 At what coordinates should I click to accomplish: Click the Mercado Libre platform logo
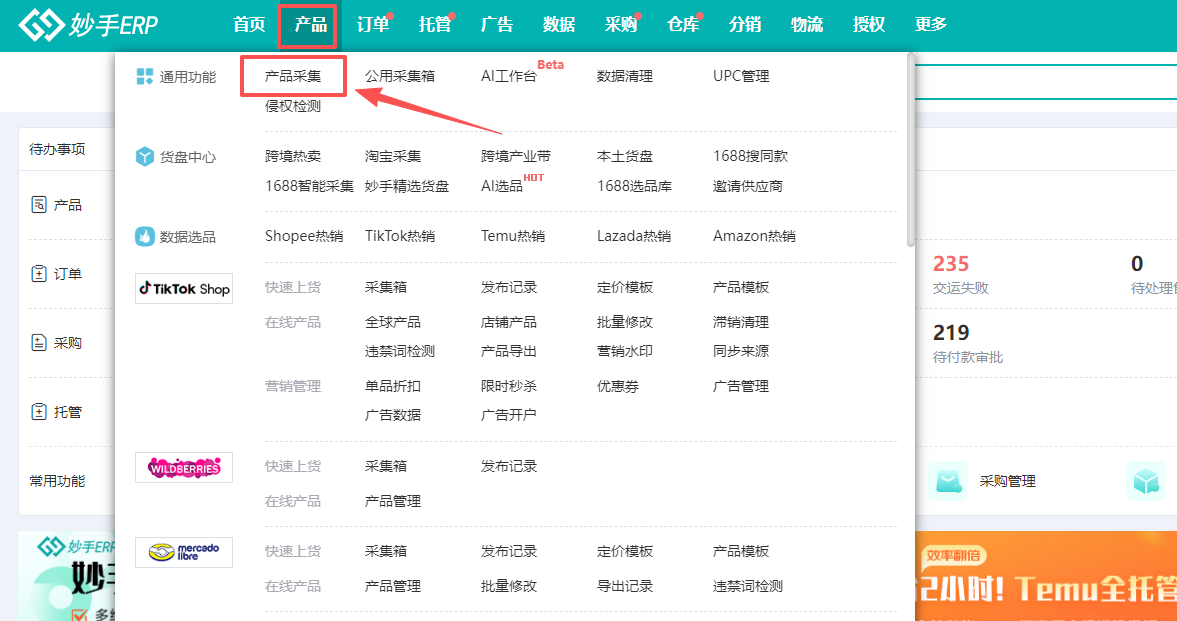(183, 552)
